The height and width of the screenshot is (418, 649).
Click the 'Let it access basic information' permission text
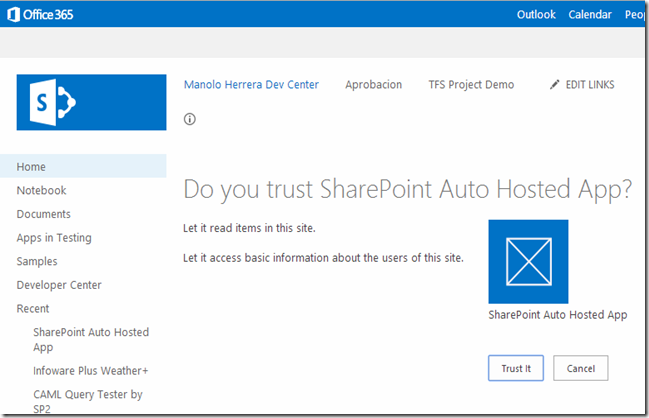click(x=323, y=258)
